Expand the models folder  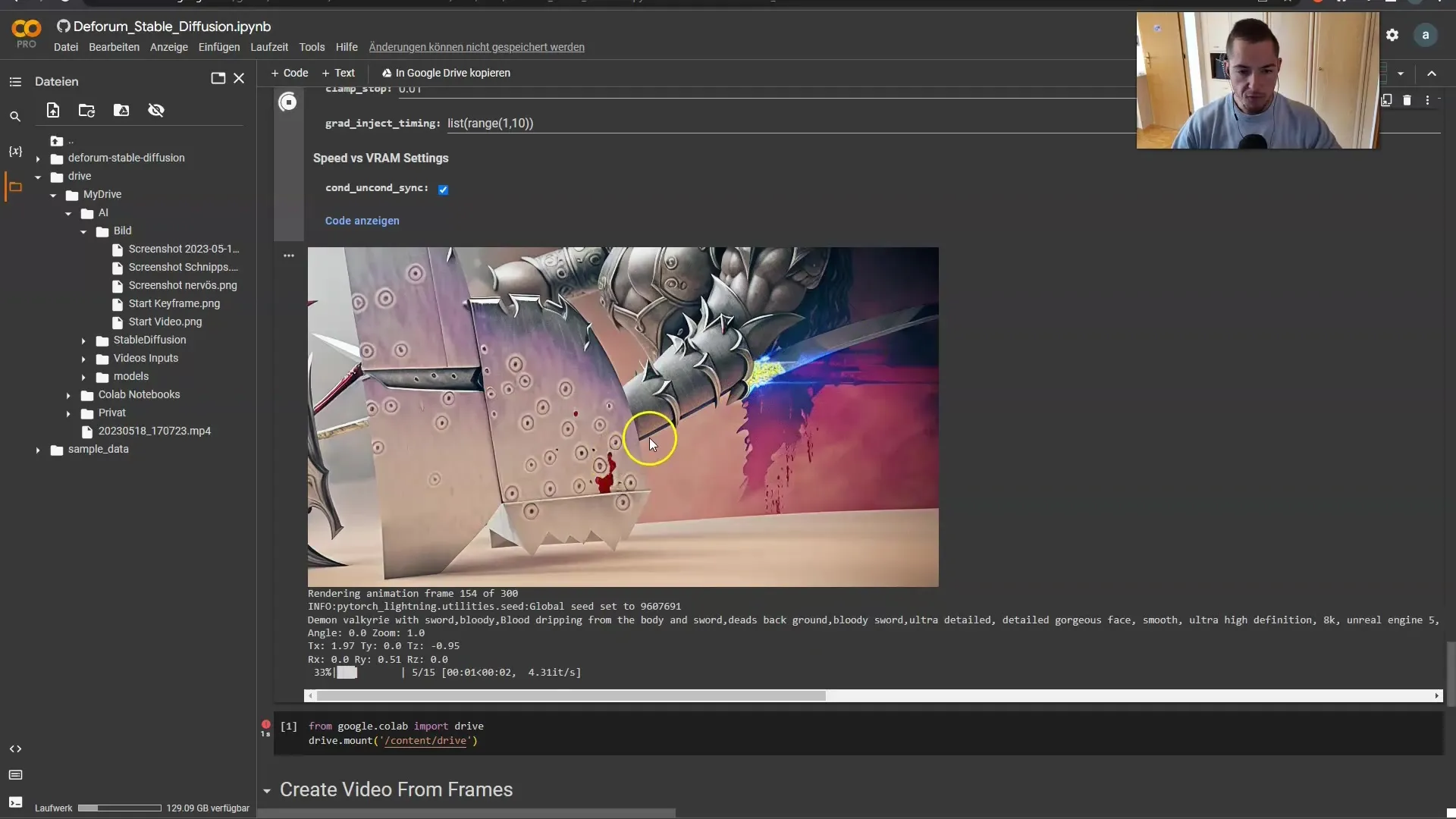click(83, 377)
